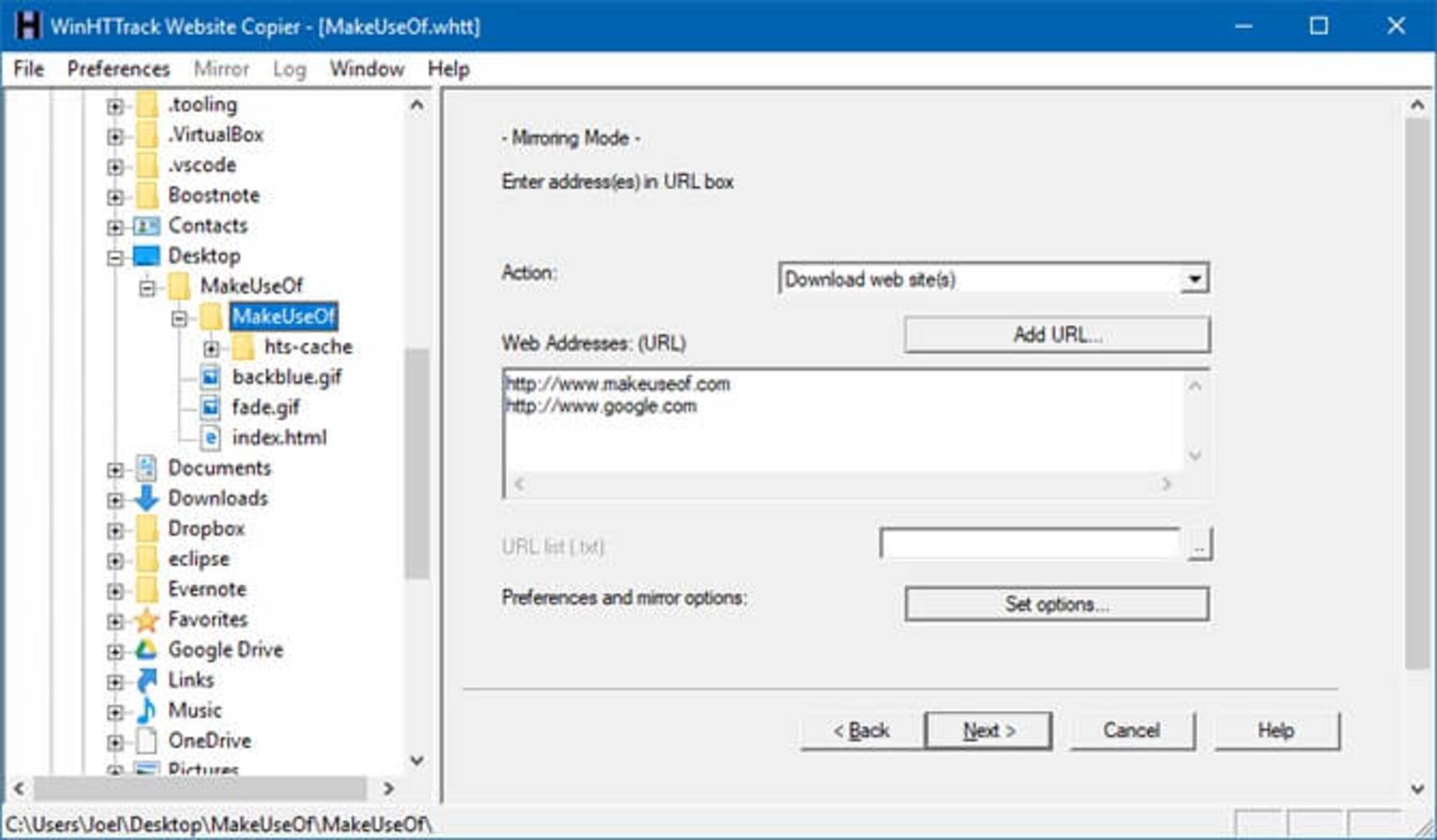Click the Add URL button
The height and width of the screenshot is (840, 1437).
(1056, 334)
